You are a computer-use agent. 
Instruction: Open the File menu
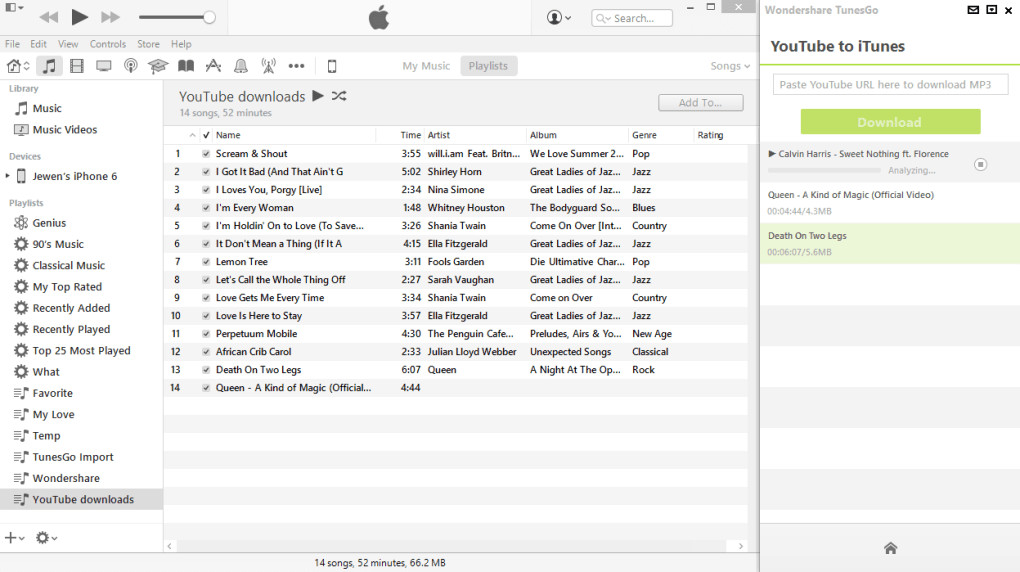click(x=12, y=44)
